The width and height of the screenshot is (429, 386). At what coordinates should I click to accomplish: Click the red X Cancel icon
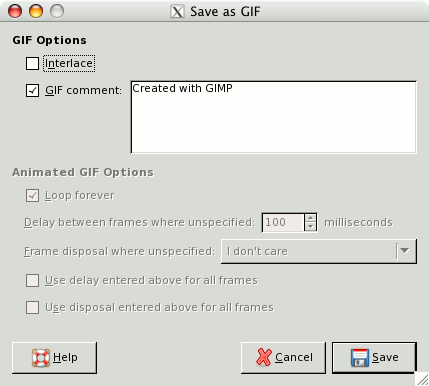264,357
